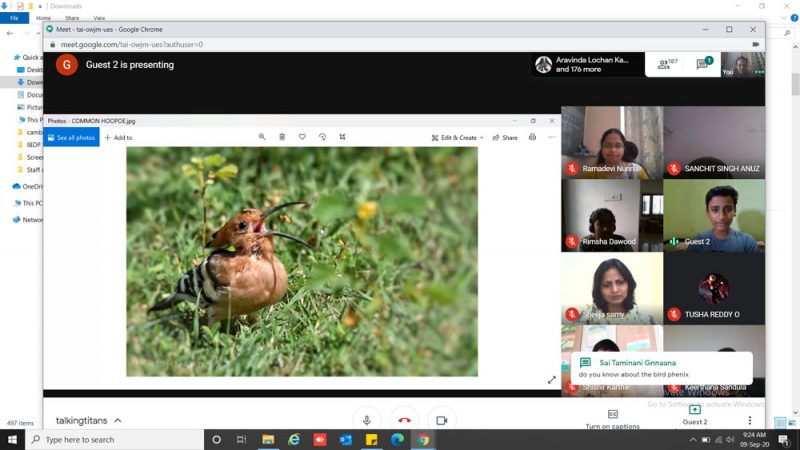
Task: Select Sheeja samy video tile
Action: tap(612, 288)
